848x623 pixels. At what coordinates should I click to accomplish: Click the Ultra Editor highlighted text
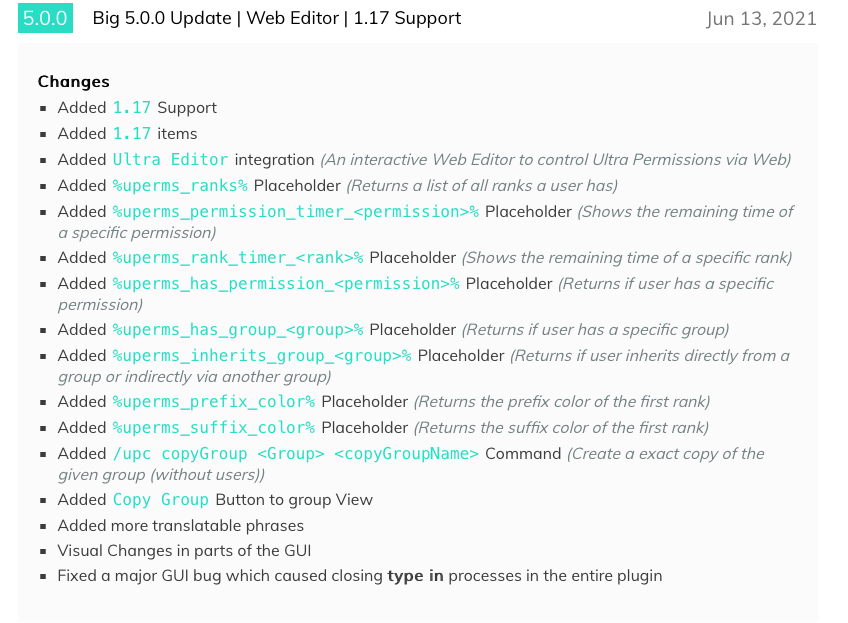pyautogui.click(x=170, y=160)
